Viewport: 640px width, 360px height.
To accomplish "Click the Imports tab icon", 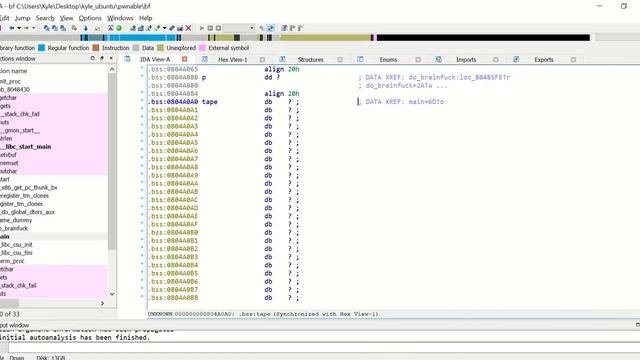I will [438, 59].
